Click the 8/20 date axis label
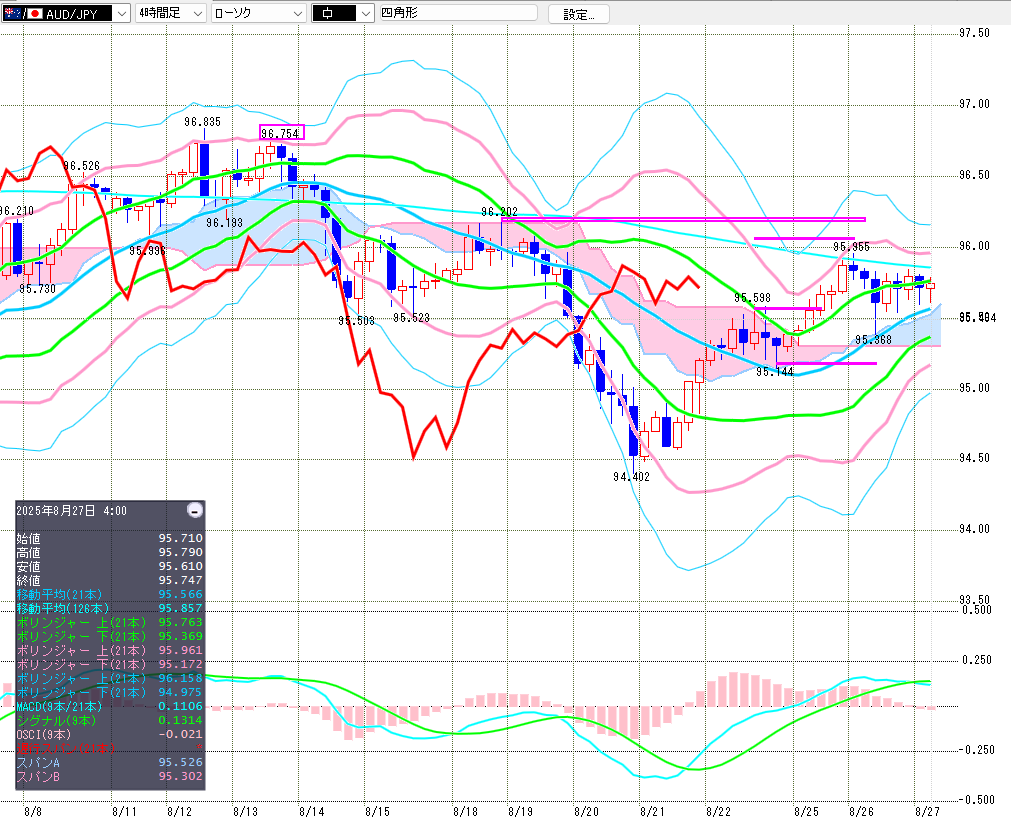Screen dimensions: 1011x819 (x=586, y=811)
